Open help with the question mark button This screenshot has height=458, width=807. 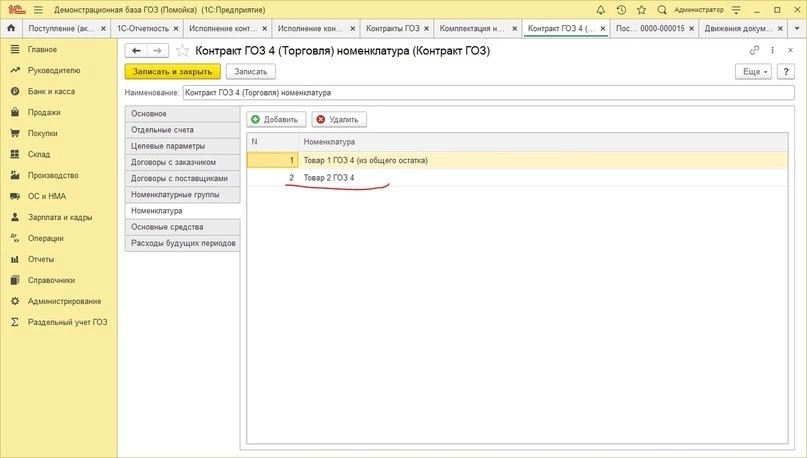point(785,72)
